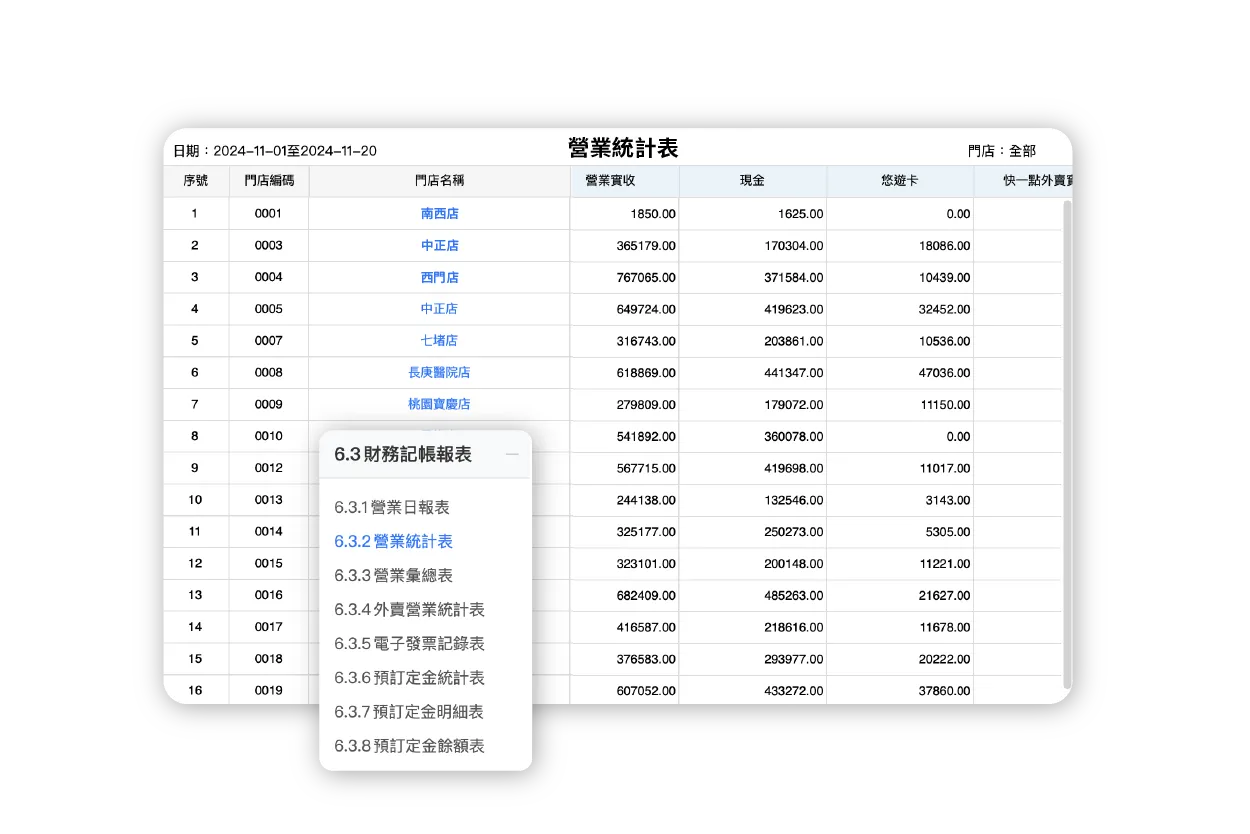Open the 七堵店 store link
Screen dimensions: 1250x834
440,341
